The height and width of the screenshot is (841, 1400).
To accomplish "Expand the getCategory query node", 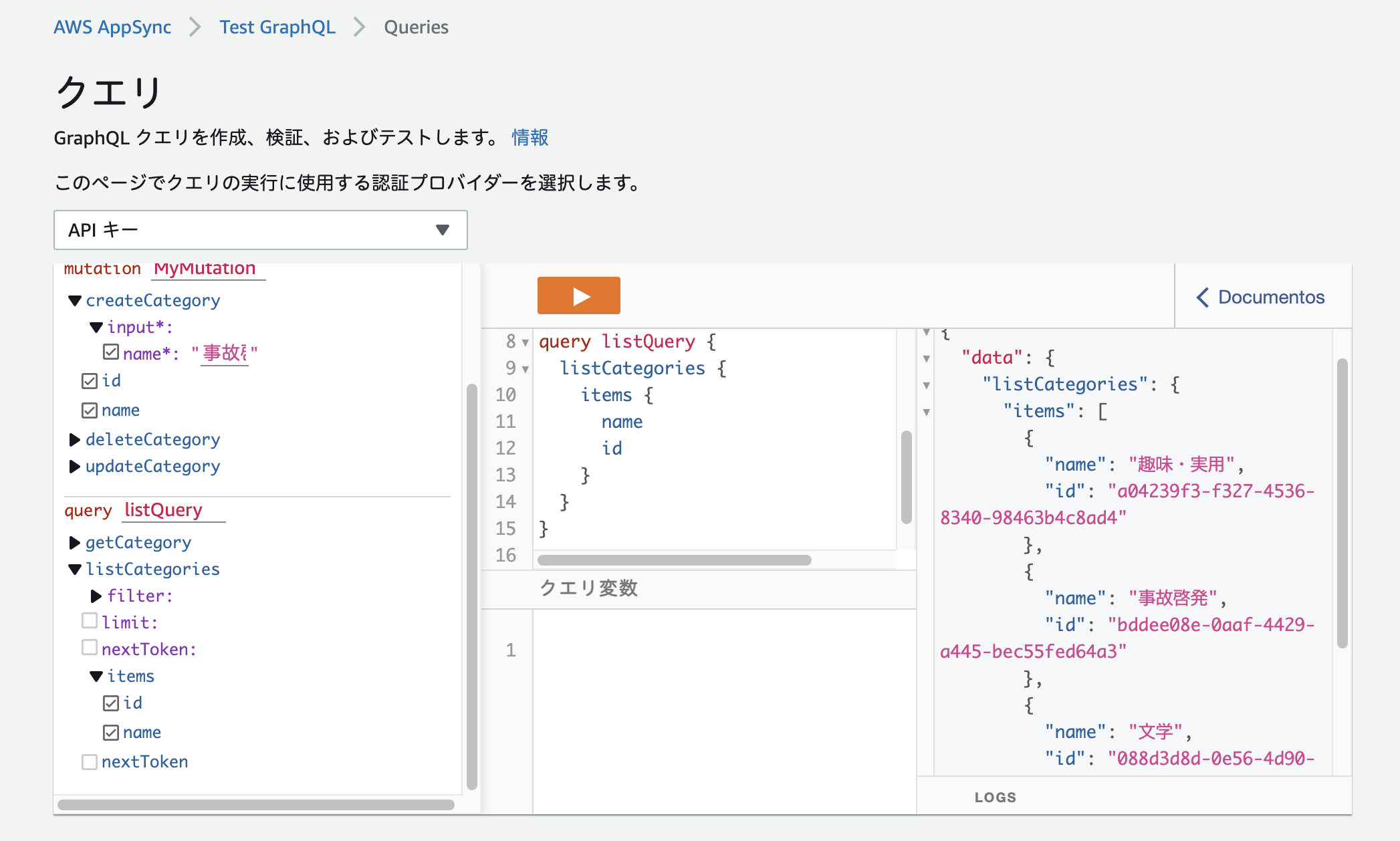I will (x=75, y=543).
